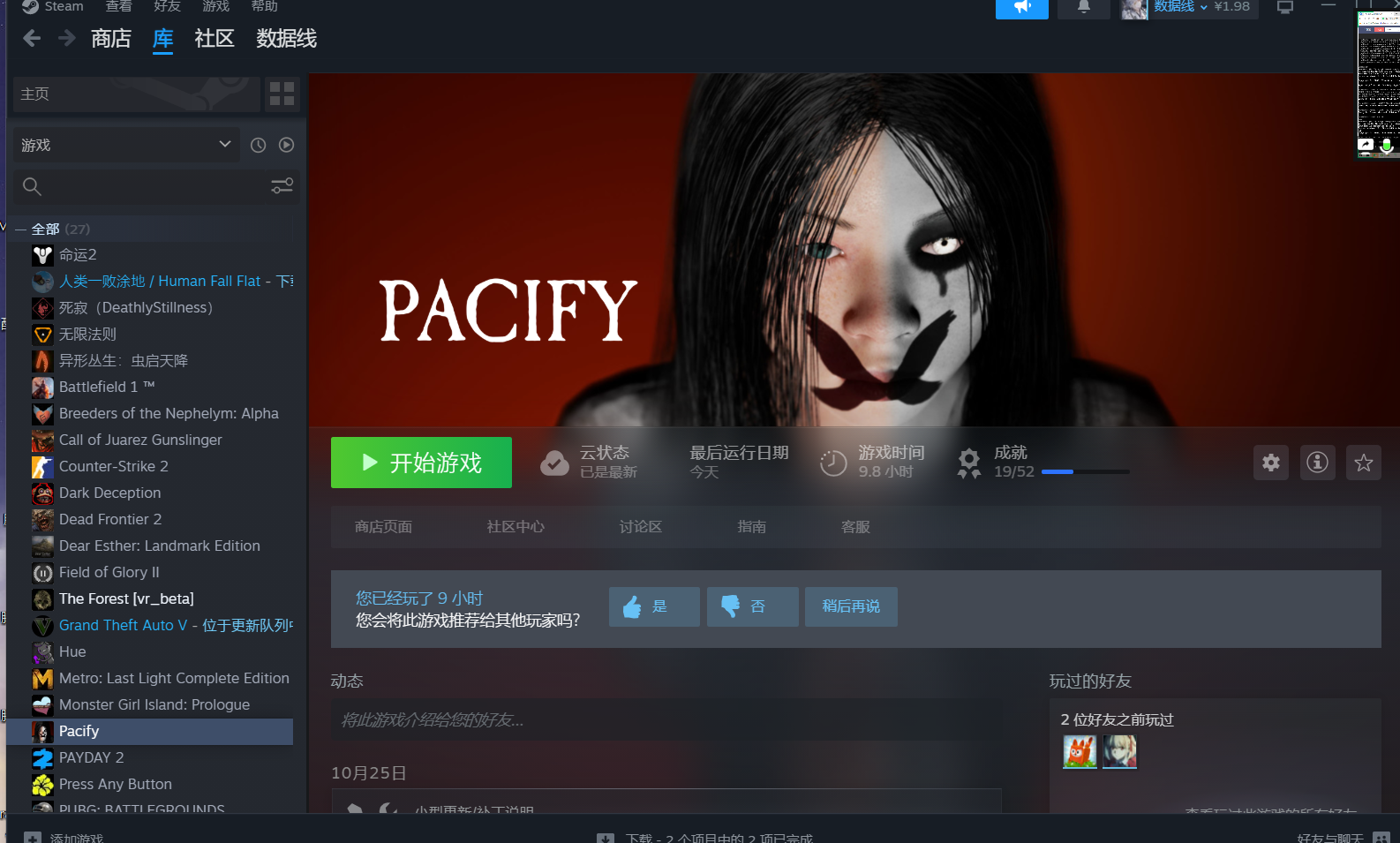Go back with the left arrow
Screen dimensions: 1400x843
tap(32, 38)
